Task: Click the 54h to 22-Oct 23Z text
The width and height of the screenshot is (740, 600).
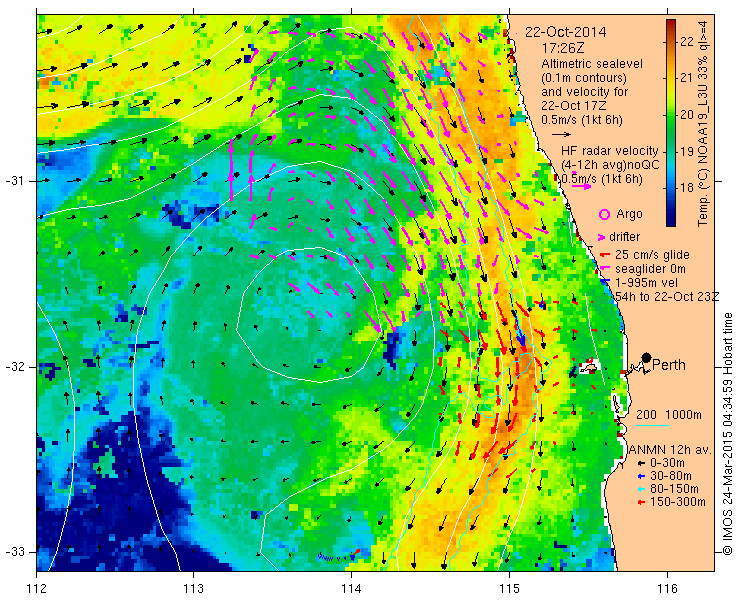Action: click(667, 296)
